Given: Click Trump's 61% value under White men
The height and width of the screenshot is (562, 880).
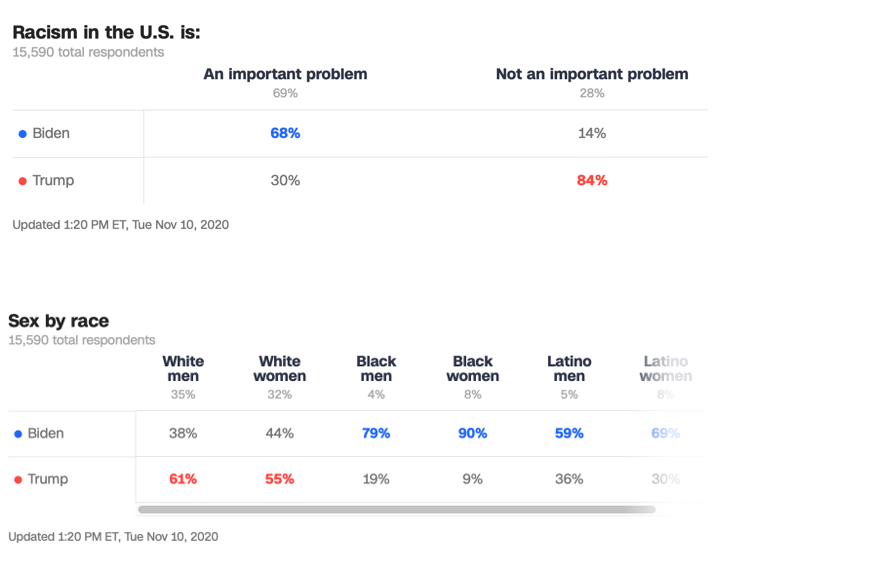Looking at the screenshot, I should tap(183, 479).
